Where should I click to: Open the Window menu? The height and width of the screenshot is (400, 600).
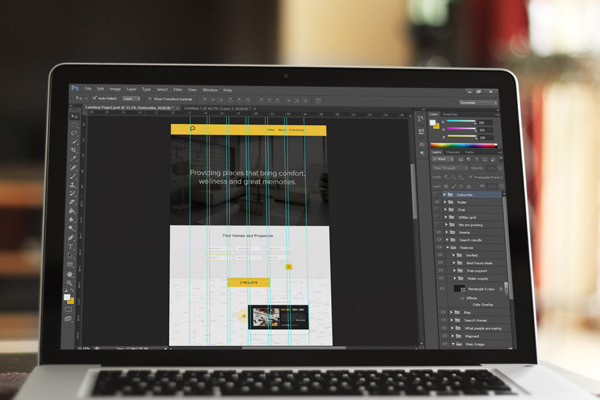click(x=210, y=90)
